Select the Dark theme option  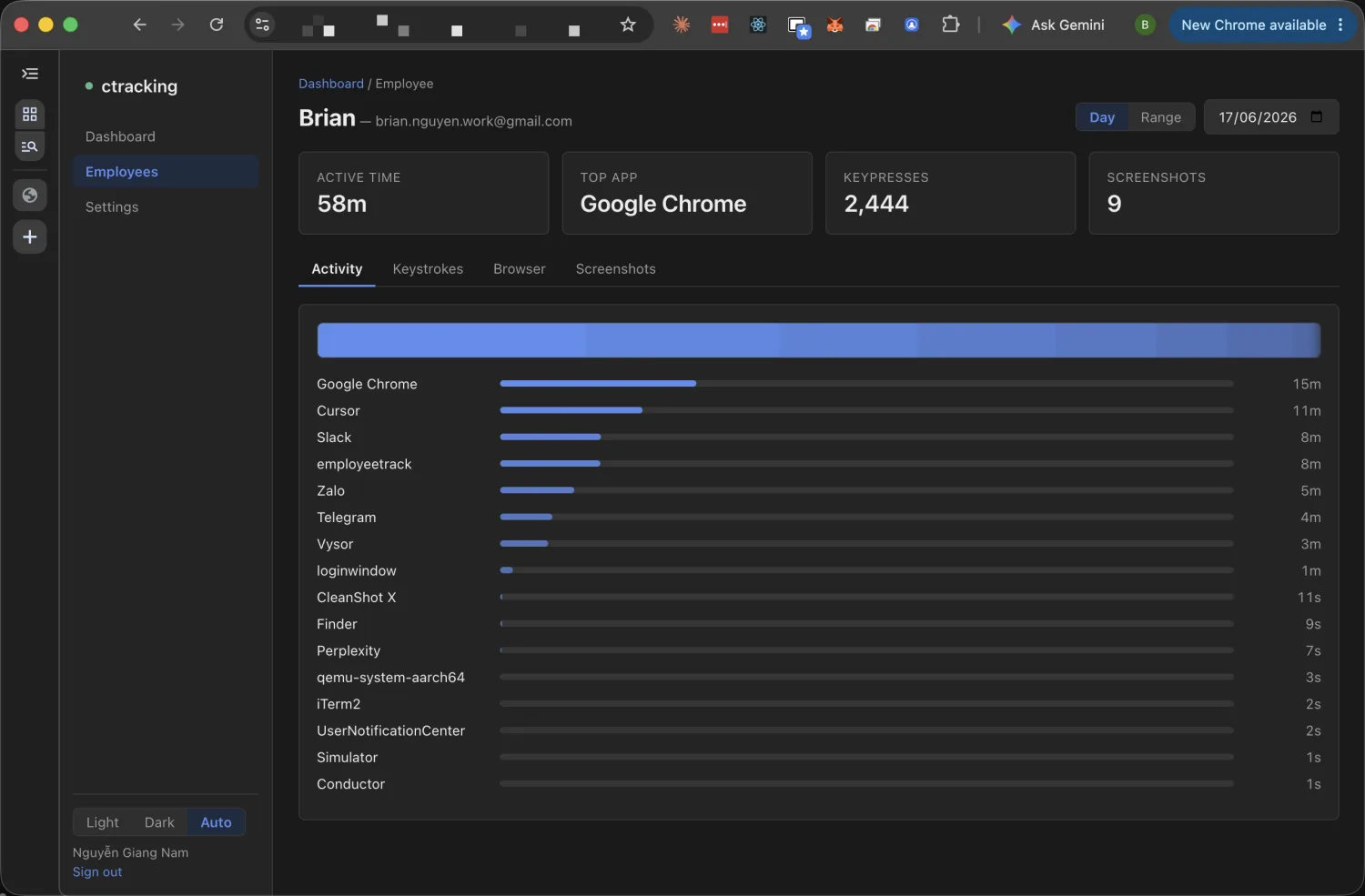pos(159,822)
